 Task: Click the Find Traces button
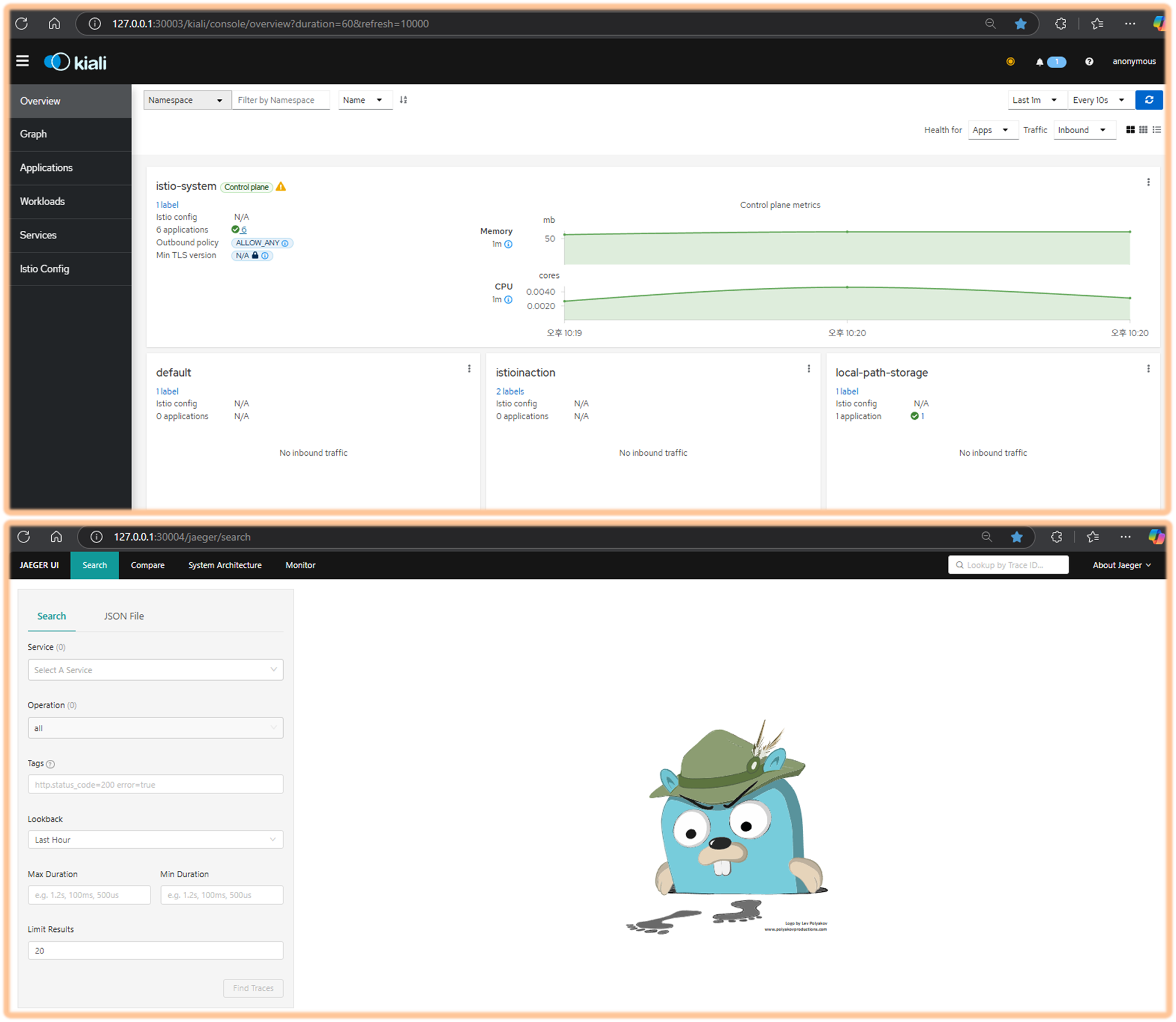[253, 988]
